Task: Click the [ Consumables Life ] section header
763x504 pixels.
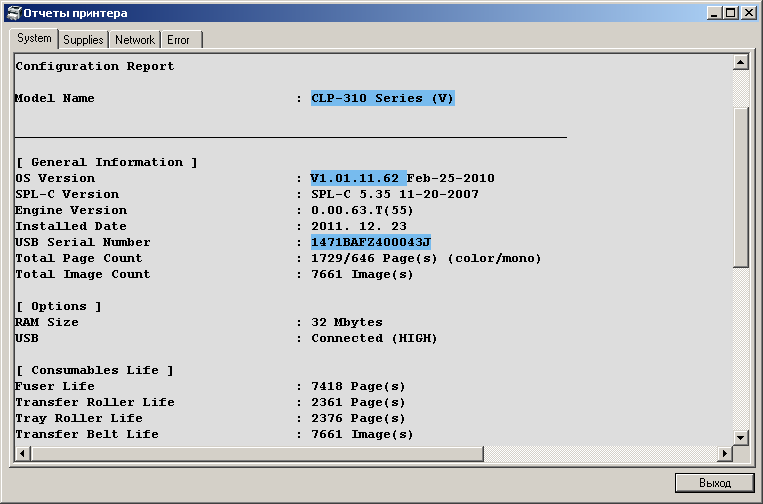Action: point(95,370)
